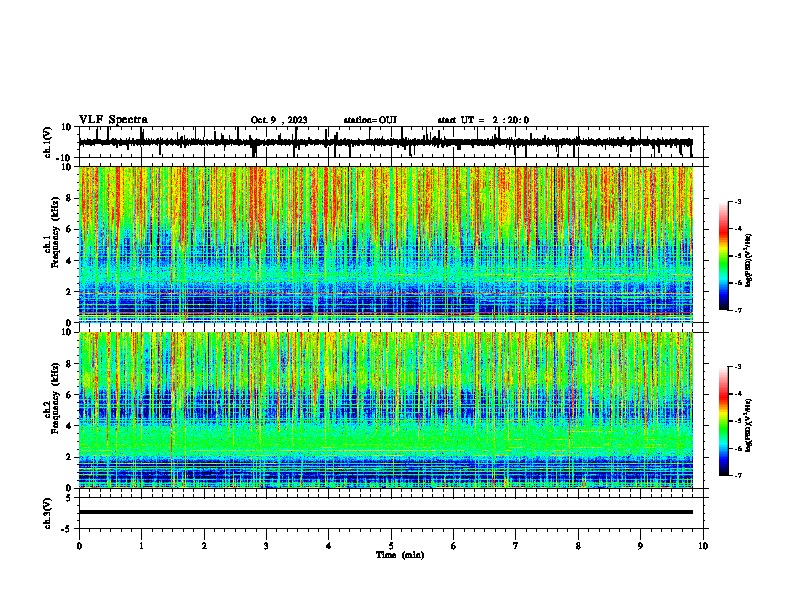Screen dimensions: 792x612
Task: Click the "station=OUI" header label
Action: (x=370, y=120)
